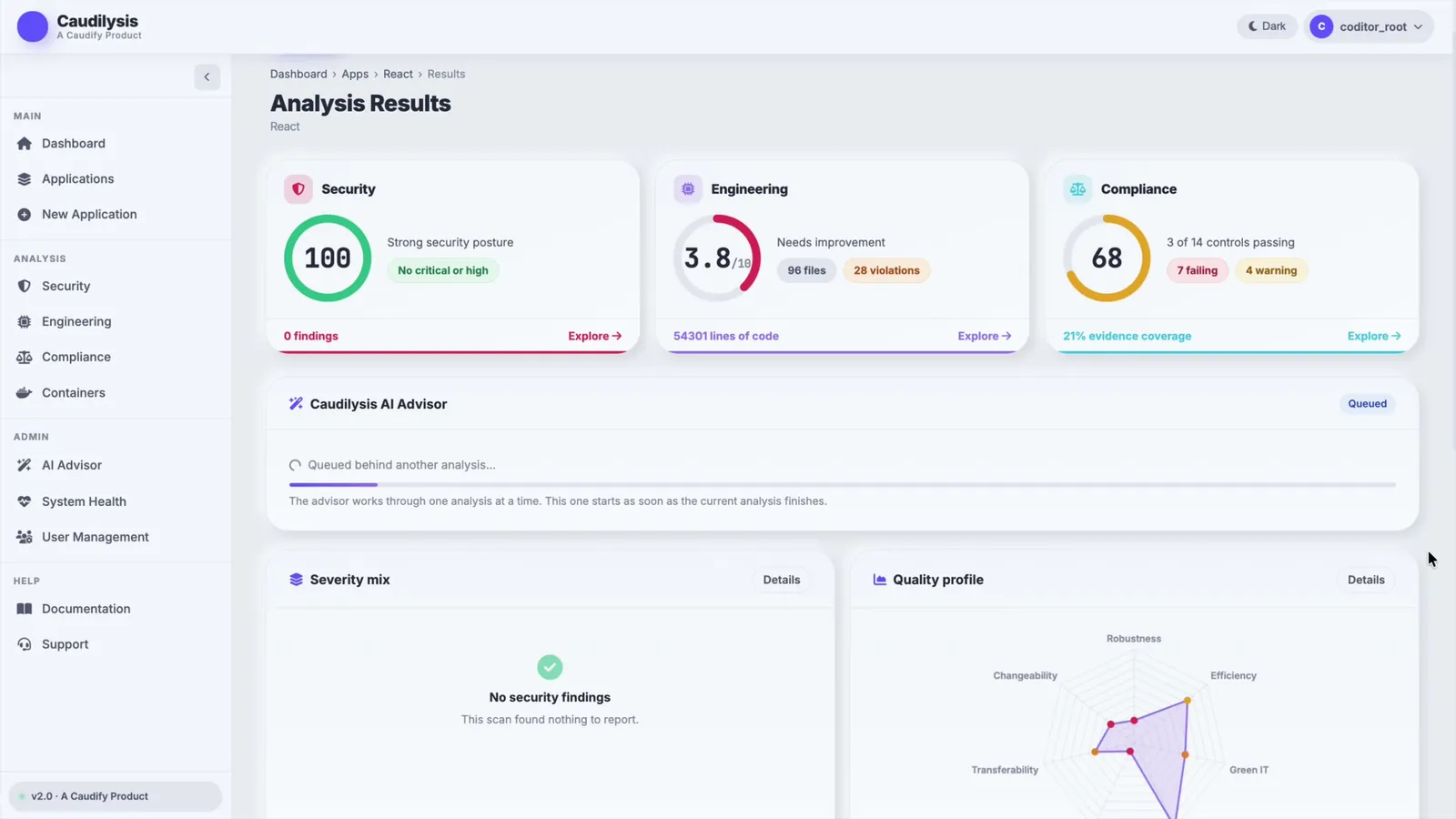The width and height of the screenshot is (1456, 819).
Task: Open User Management page
Action: tap(116, 537)
